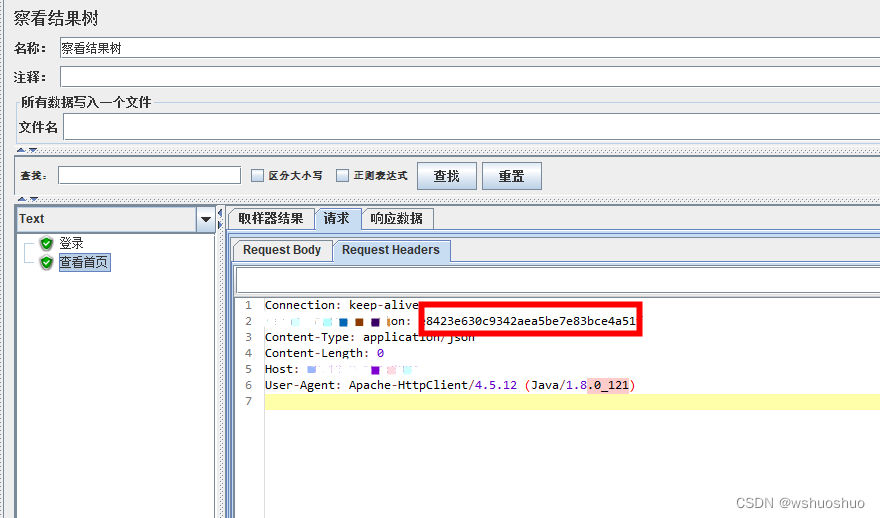Click the filter field above request headers
This screenshot has width=880, height=518.
click(x=558, y=280)
